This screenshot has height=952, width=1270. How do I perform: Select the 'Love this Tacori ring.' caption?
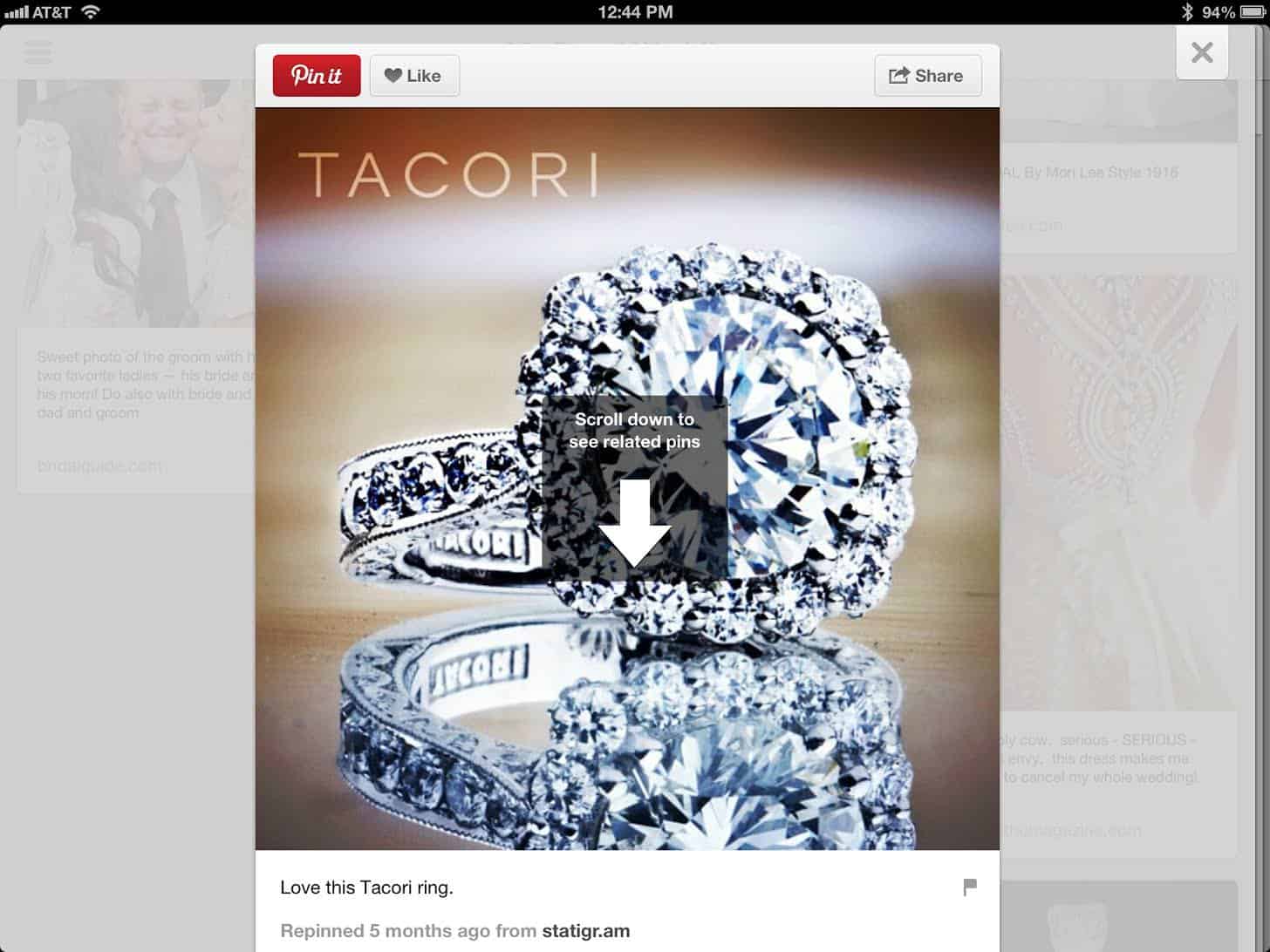pyautogui.click(x=366, y=887)
